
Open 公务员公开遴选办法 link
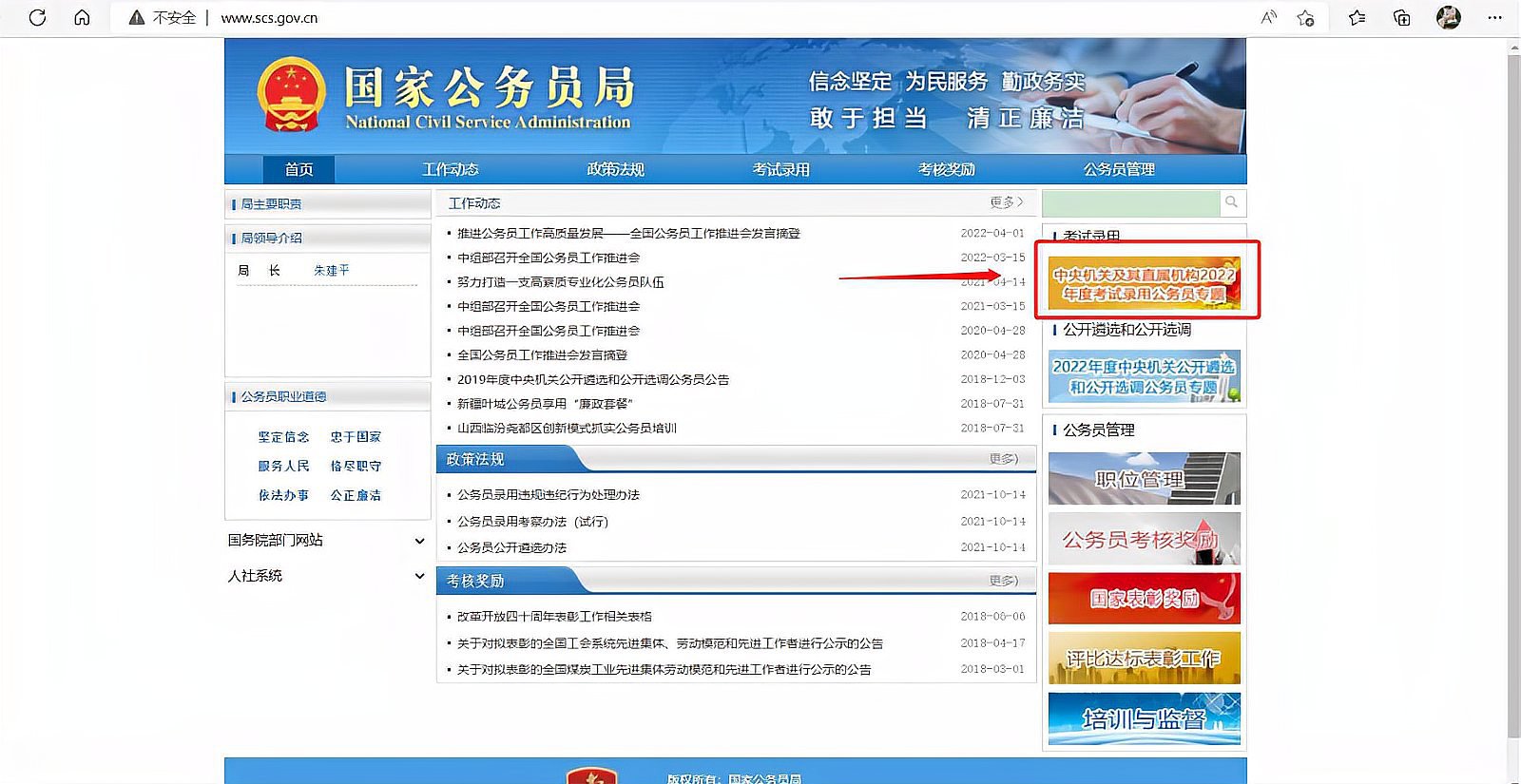pyautogui.click(x=511, y=548)
